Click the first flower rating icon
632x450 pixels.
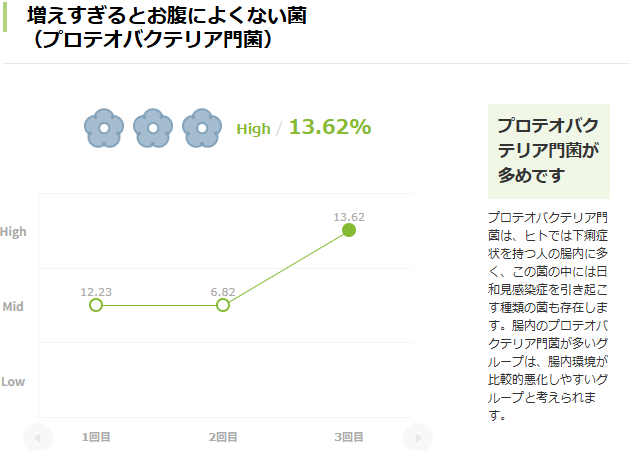tap(104, 129)
